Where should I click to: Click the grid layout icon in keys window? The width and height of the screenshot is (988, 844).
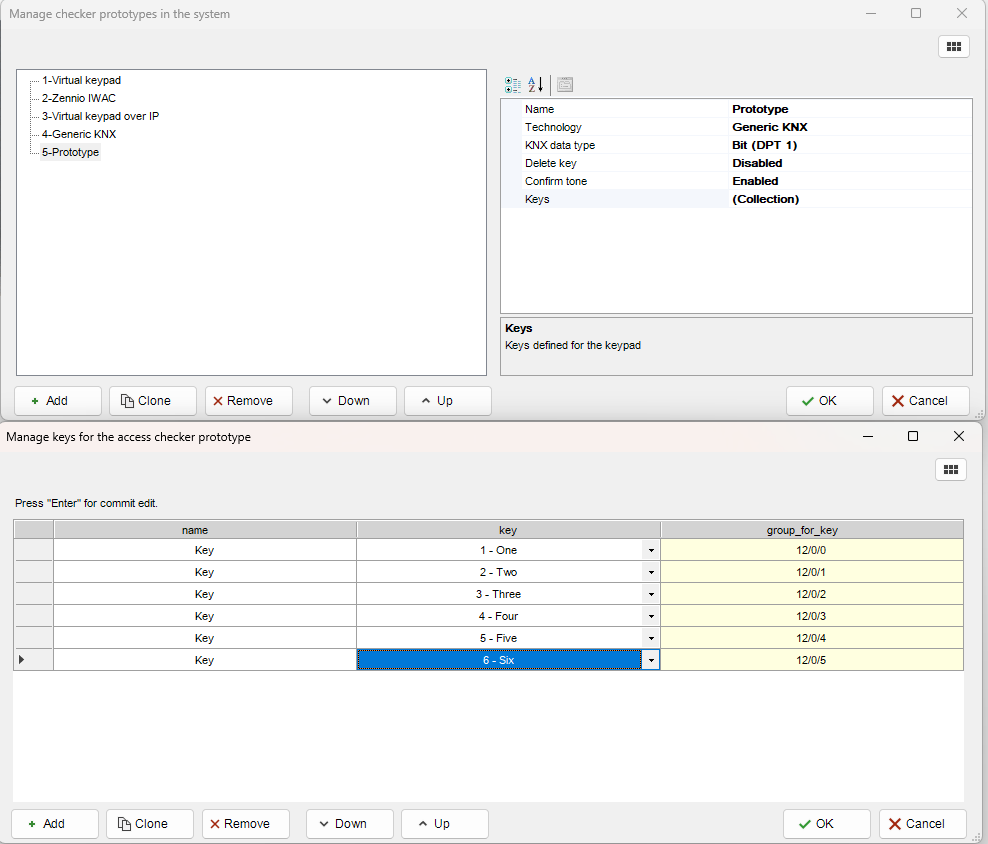pyautogui.click(x=950, y=469)
